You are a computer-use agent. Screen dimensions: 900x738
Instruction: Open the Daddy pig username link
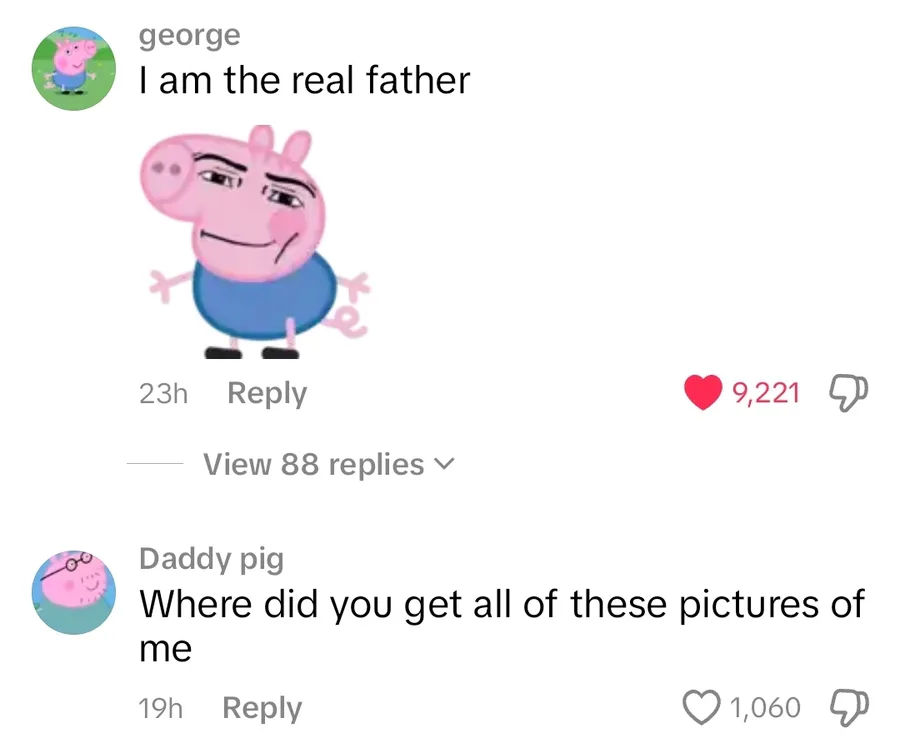click(211, 558)
